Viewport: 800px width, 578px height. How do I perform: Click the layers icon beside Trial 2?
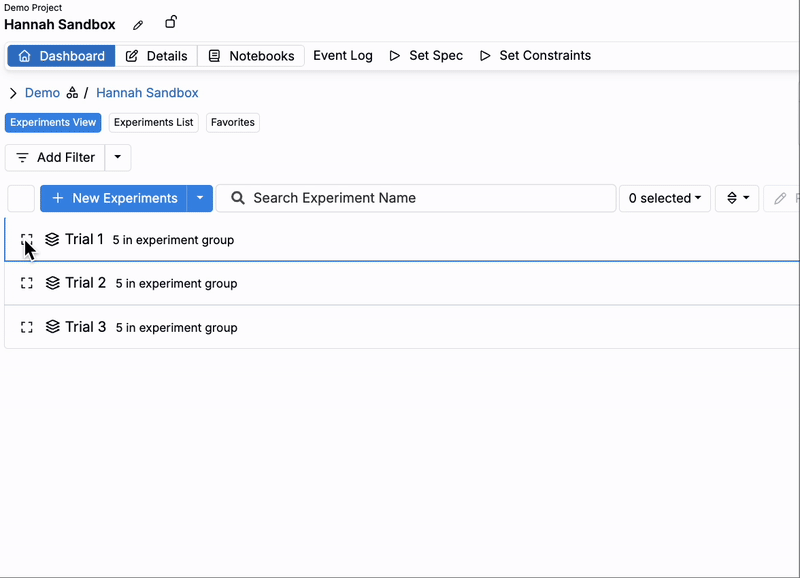(53, 283)
